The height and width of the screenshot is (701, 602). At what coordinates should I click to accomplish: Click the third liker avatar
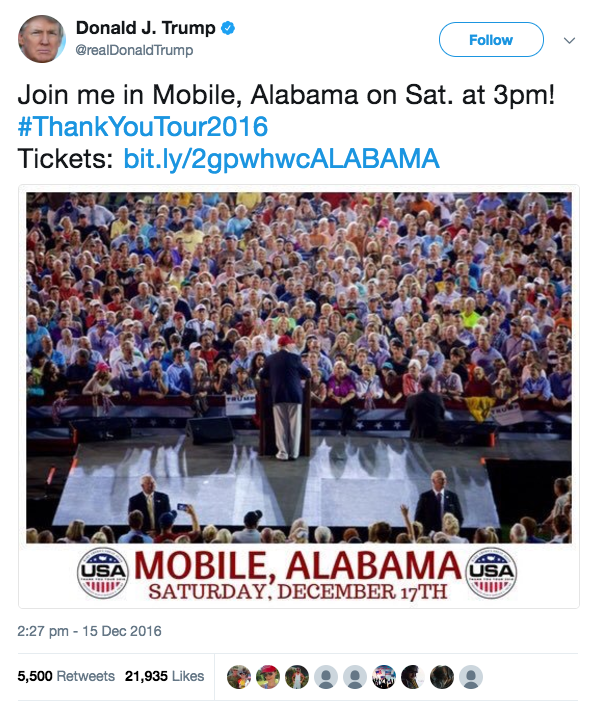pos(296,677)
